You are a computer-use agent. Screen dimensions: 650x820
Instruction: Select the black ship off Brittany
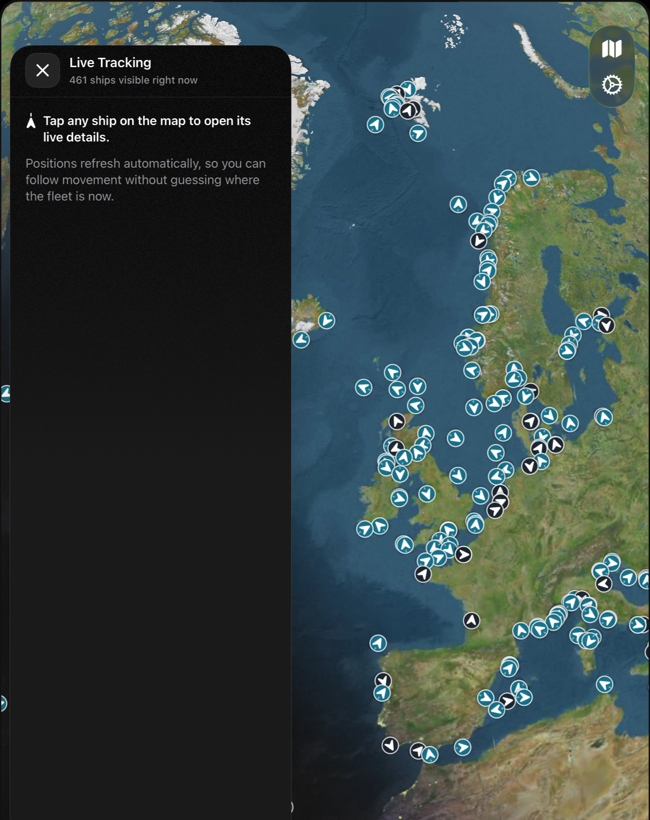coord(423,574)
